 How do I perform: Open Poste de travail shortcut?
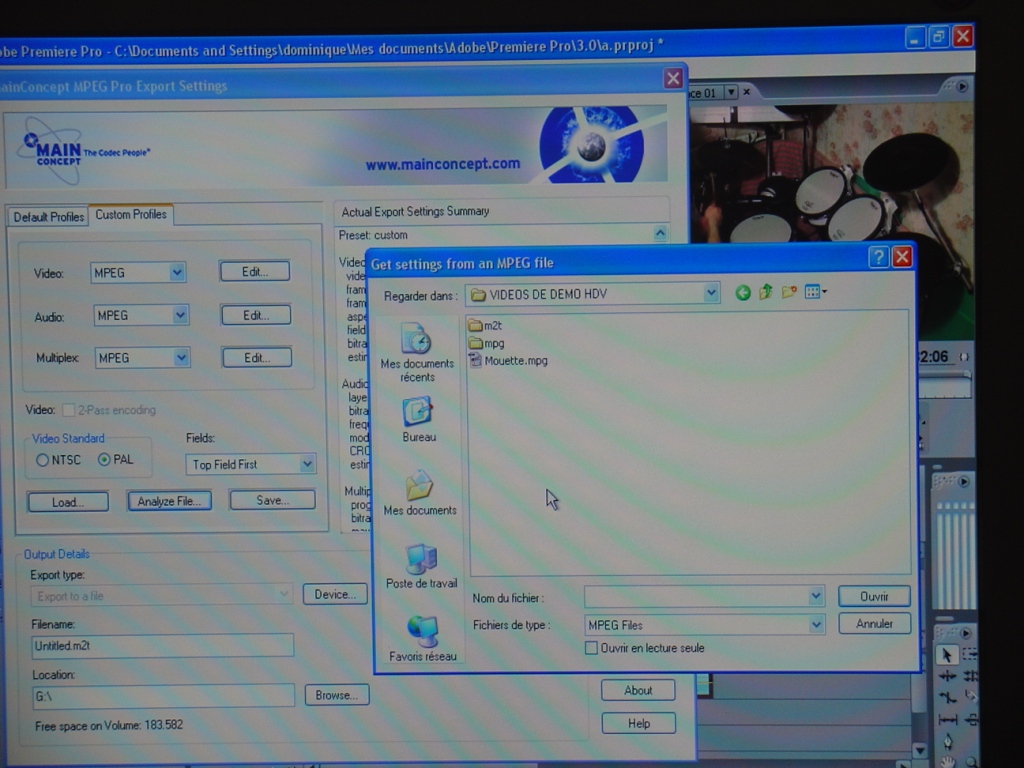click(x=421, y=566)
